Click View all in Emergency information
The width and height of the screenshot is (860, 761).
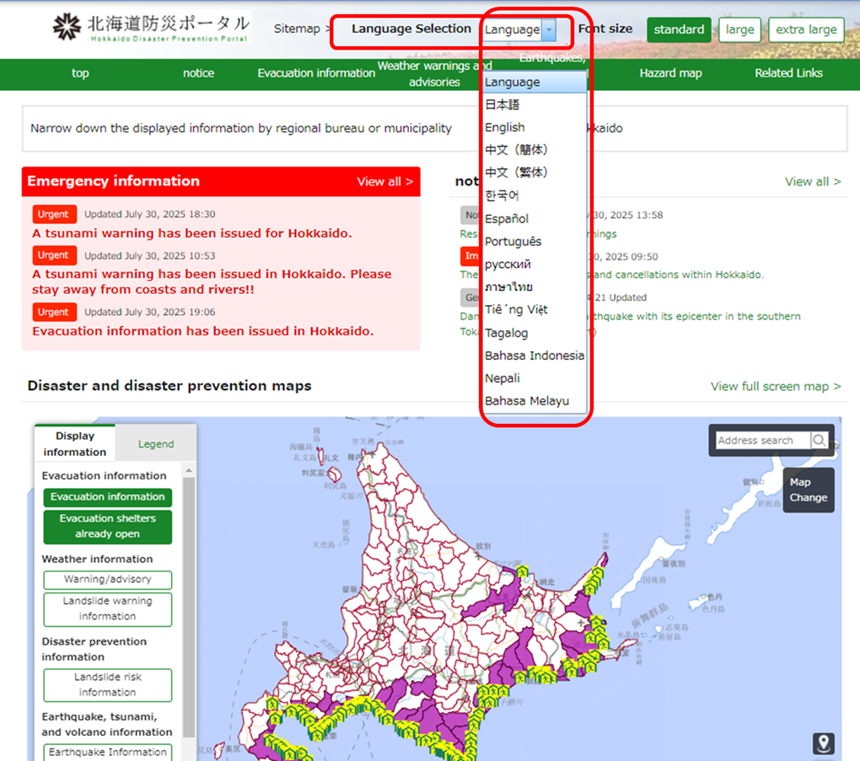point(385,182)
